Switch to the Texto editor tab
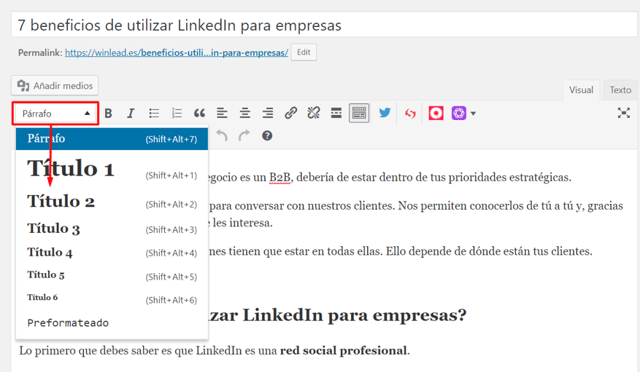Image resolution: width=640 pixels, height=372 pixels. point(620,90)
